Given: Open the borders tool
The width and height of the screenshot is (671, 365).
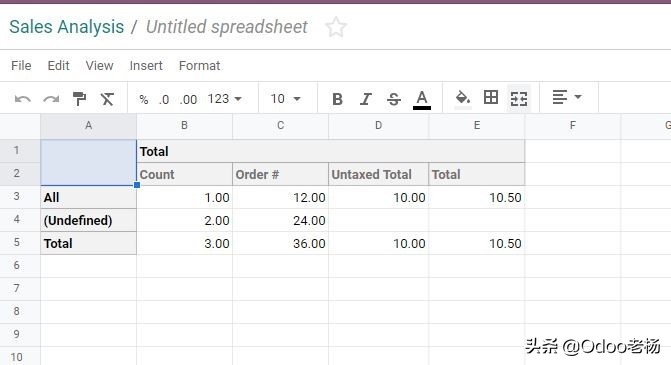Looking at the screenshot, I should [491, 98].
